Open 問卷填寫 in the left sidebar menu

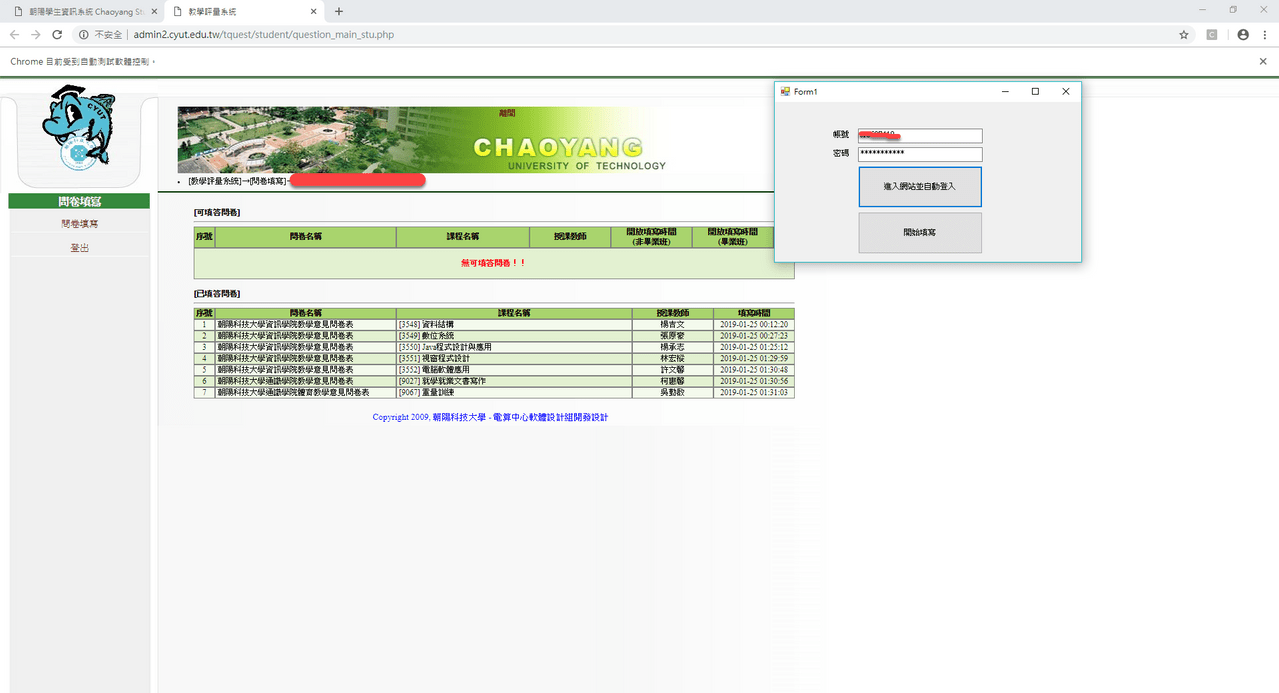[x=79, y=224]
